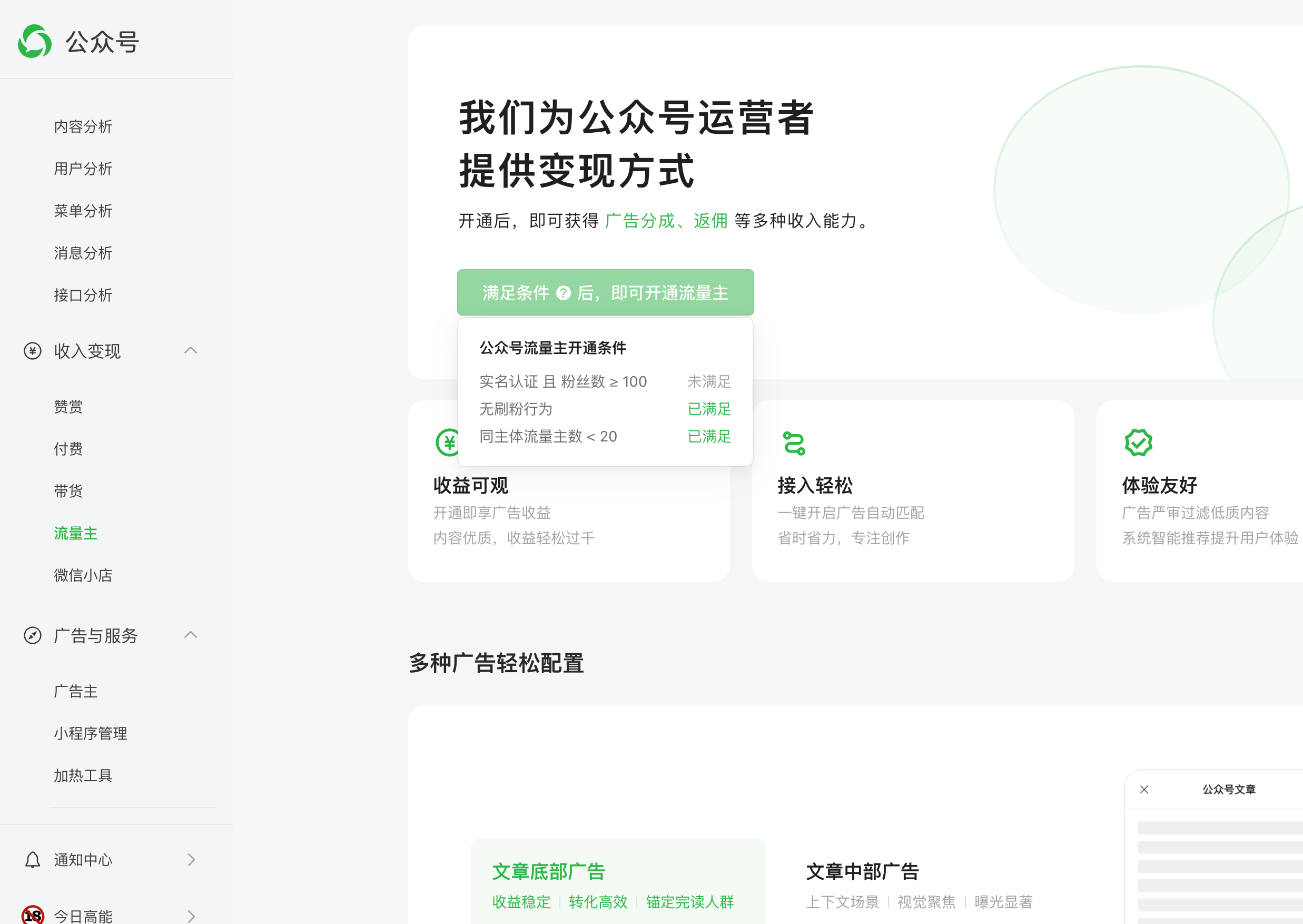1303x924 pixels.
Task: Click 已满足 status beside 同主体流量主数
Action: coord(709,436)
